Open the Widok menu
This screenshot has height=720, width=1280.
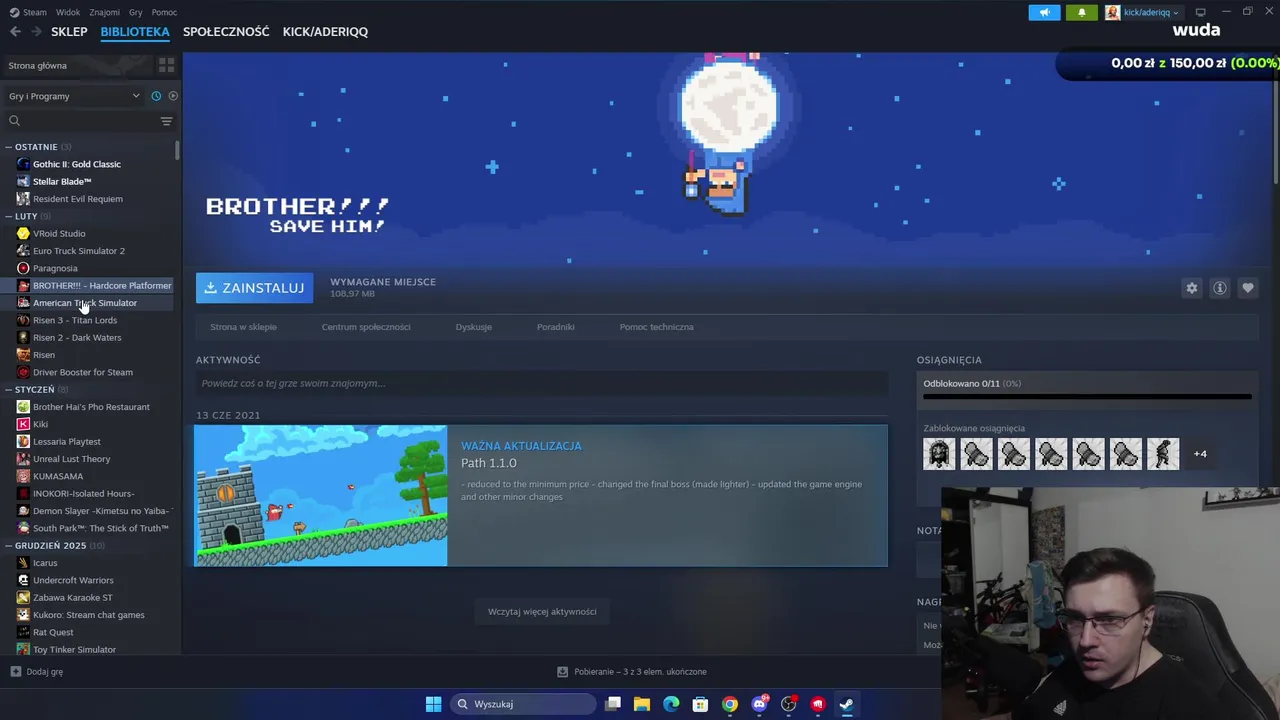point(68,12)
